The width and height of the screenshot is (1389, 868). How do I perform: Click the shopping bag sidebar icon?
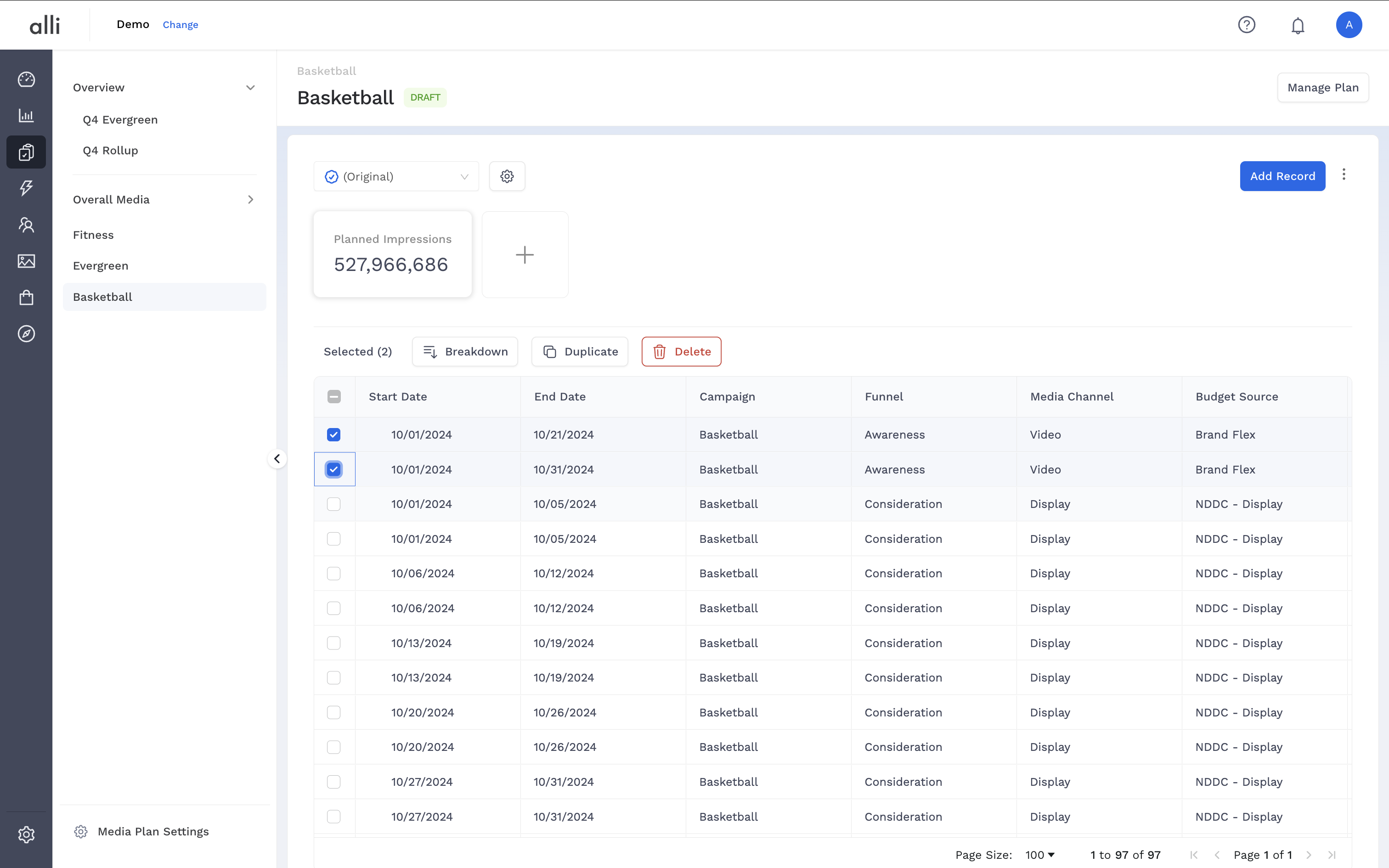point(26,298)
